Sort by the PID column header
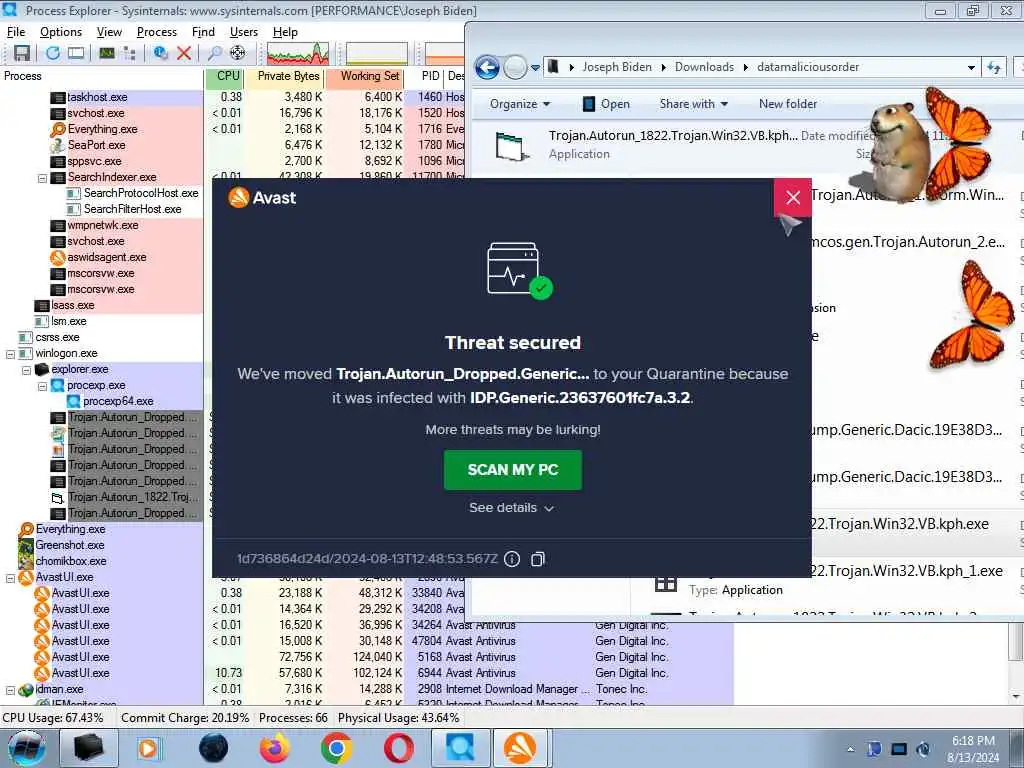The height and width of the screenshot is (768, 1024). tap(424, 76)
